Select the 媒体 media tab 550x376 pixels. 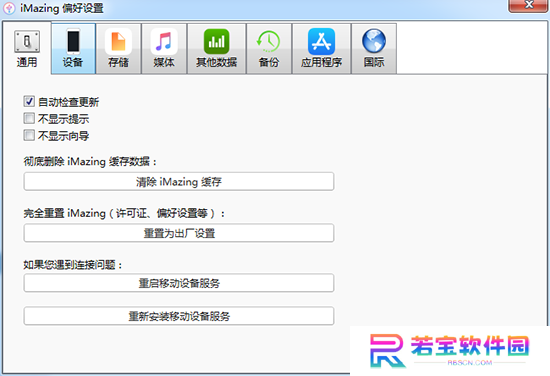(x=164, y=48)
